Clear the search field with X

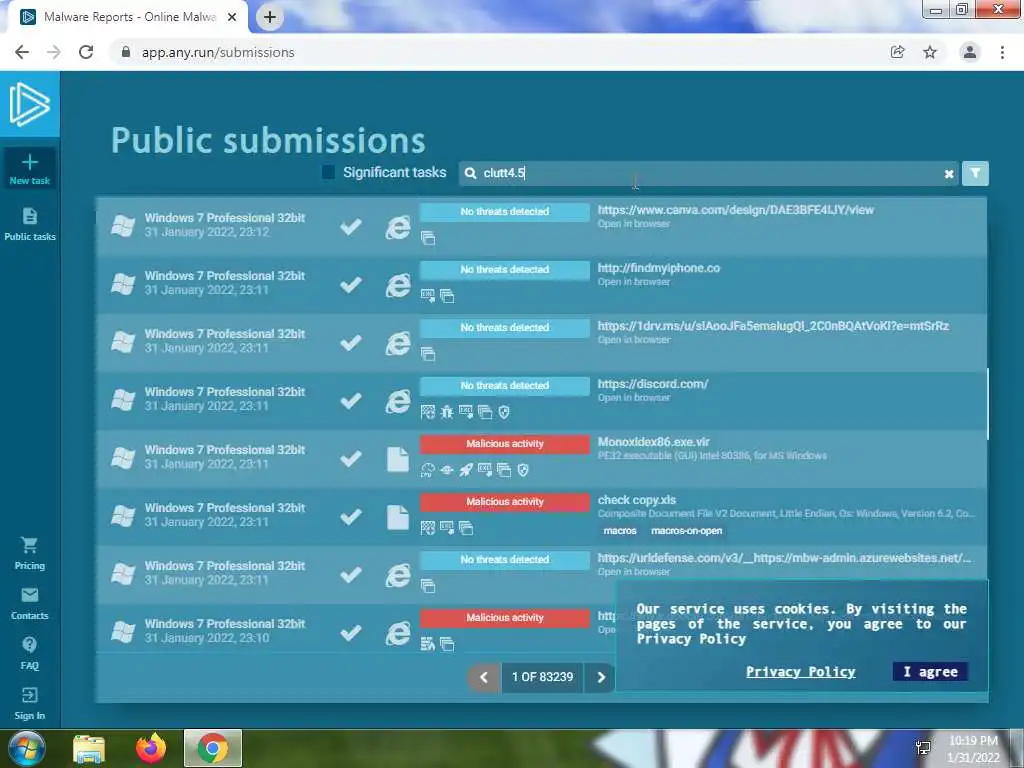pyautogui.click(x=948, y=174)
